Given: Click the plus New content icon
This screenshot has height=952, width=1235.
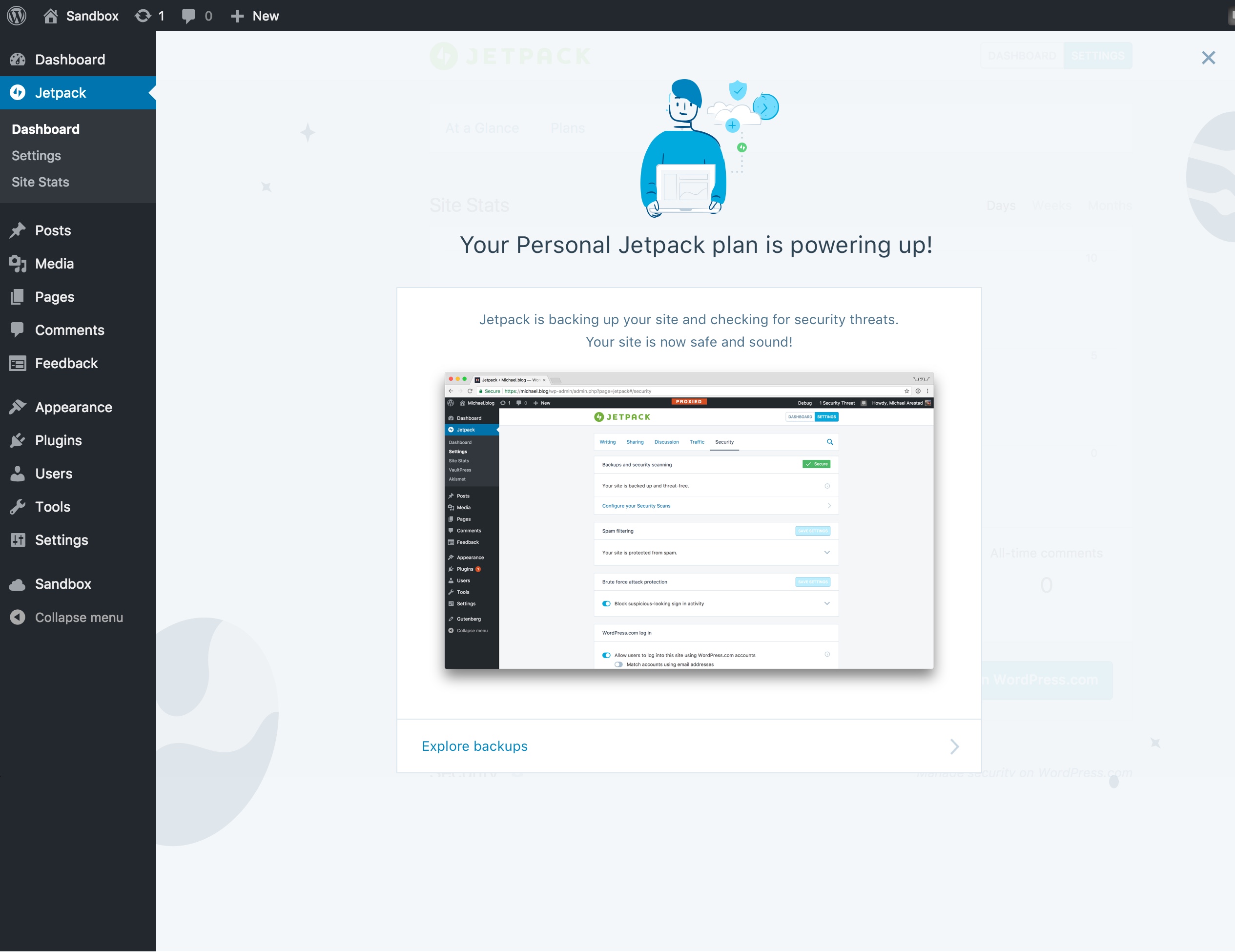Looking at the screenshot, I should click(x=237, y=16).
